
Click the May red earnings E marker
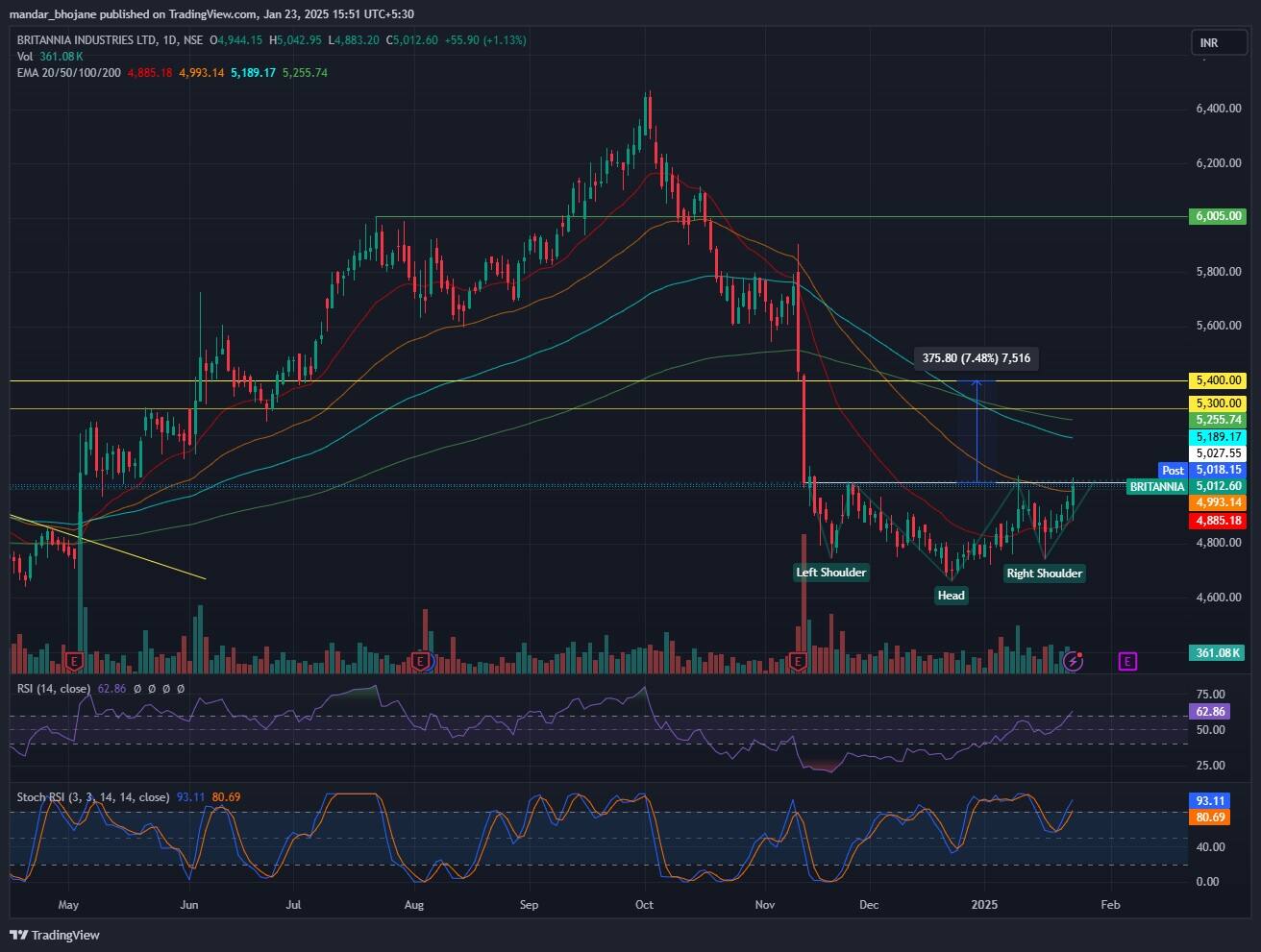pos(74,661)
